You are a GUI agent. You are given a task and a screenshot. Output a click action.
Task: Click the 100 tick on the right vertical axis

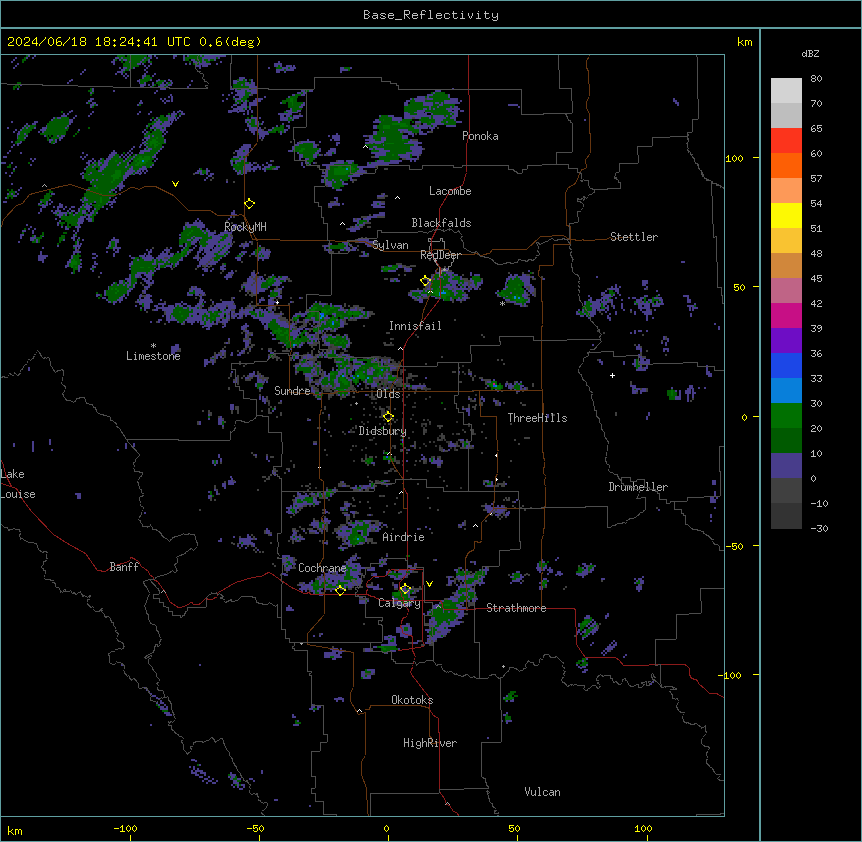(734, 158)
